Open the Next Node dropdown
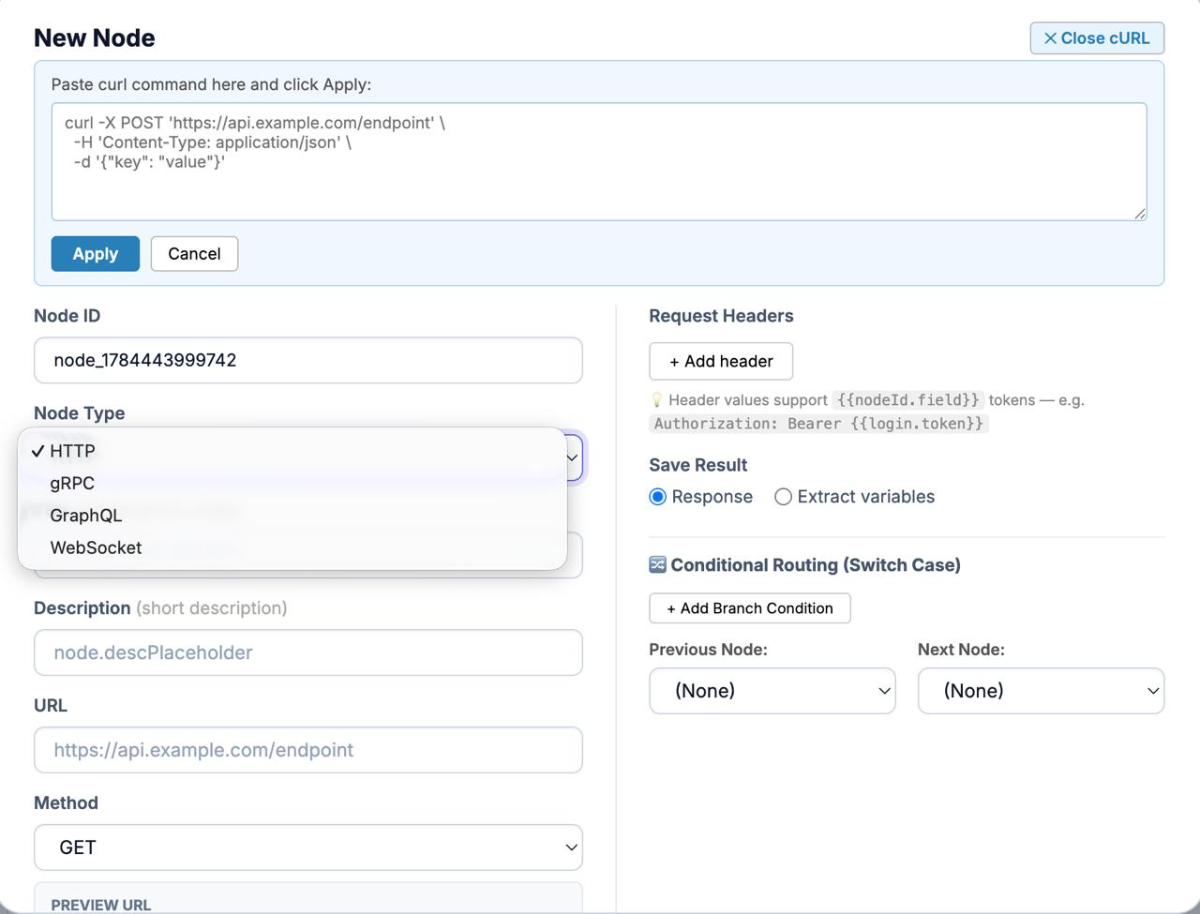This screenshot has width=1200, height=914. [x=1041, y=691]
